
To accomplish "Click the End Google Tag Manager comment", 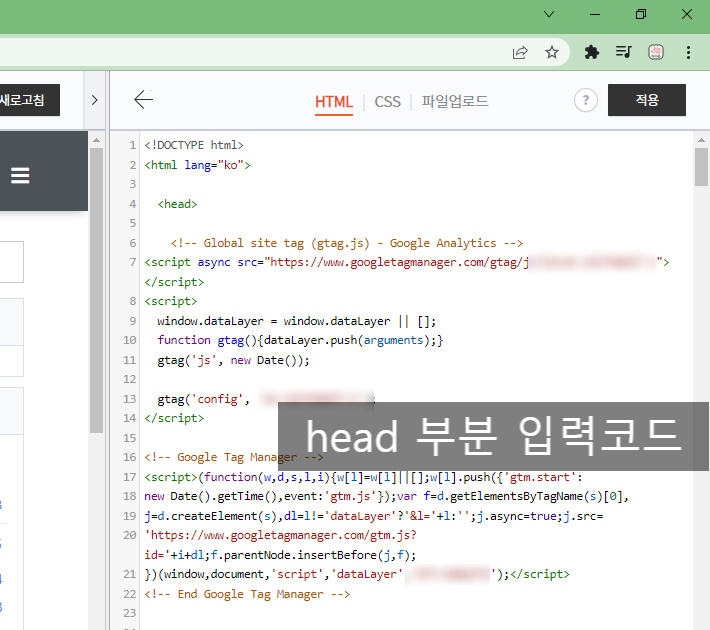I will (x=247, y=594).
